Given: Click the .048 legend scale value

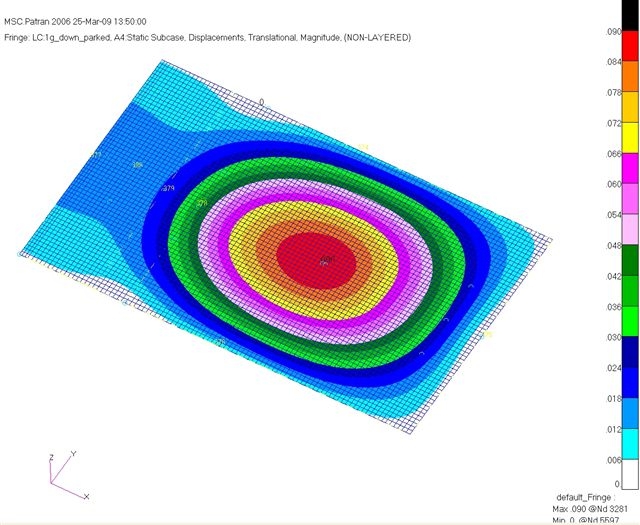Looking at the screenshot, I should coord(613,246).
